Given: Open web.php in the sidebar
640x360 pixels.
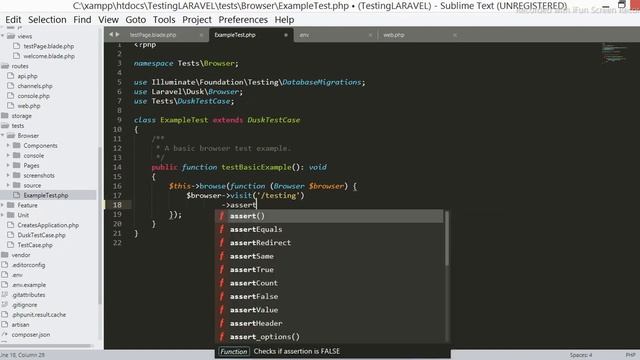Looking at the screenshot, I should tap(29, 106).
